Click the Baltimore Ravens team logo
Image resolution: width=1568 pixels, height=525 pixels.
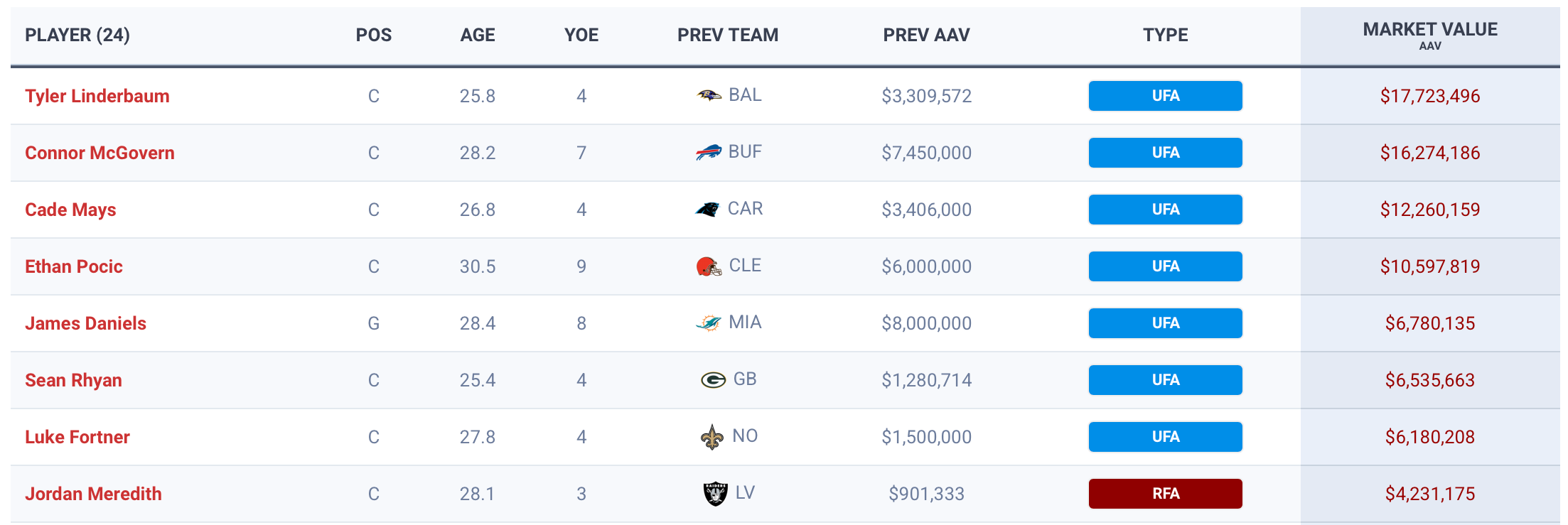tap(709, 95)
